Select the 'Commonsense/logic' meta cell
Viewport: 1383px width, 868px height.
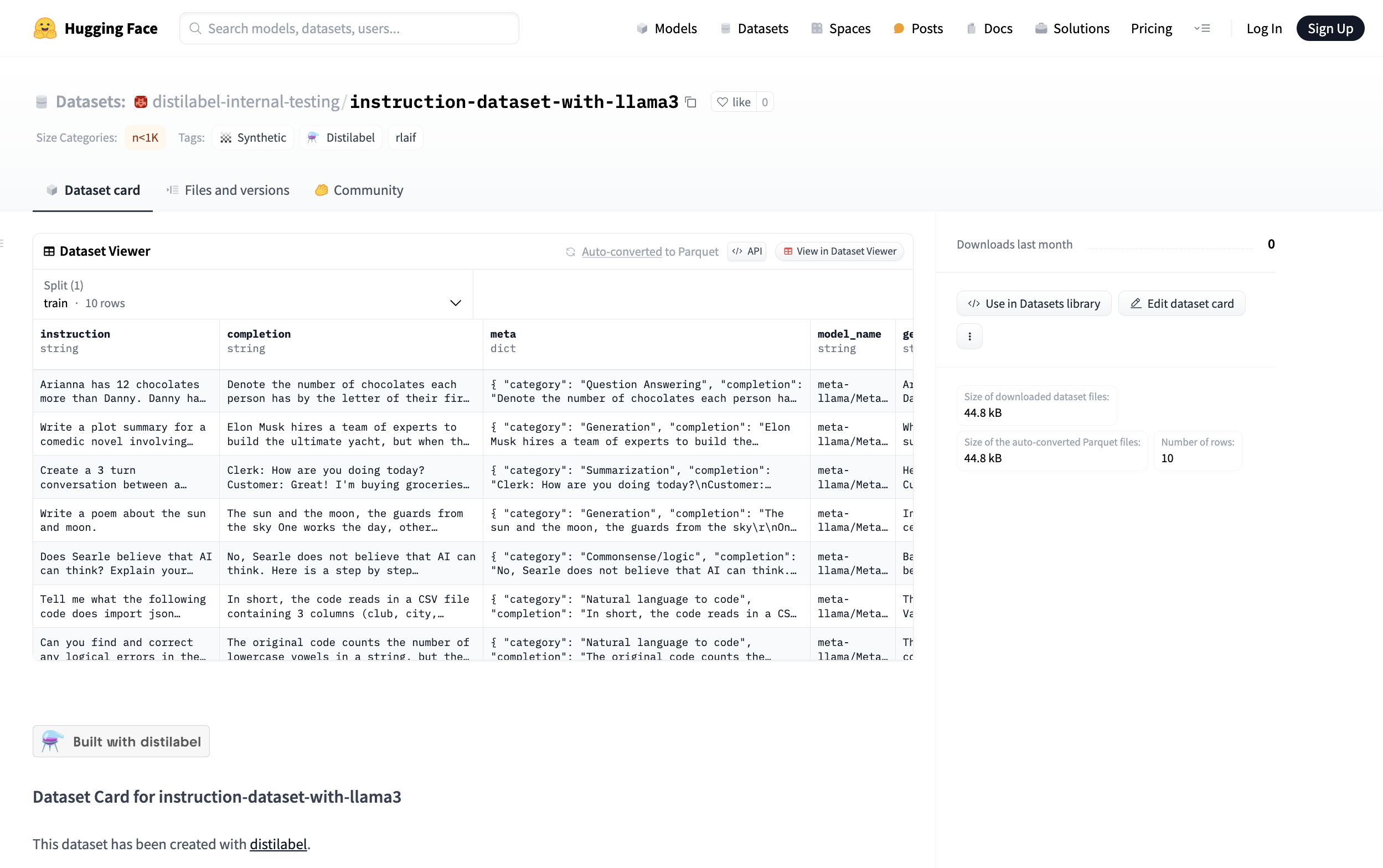pos(647,563)
